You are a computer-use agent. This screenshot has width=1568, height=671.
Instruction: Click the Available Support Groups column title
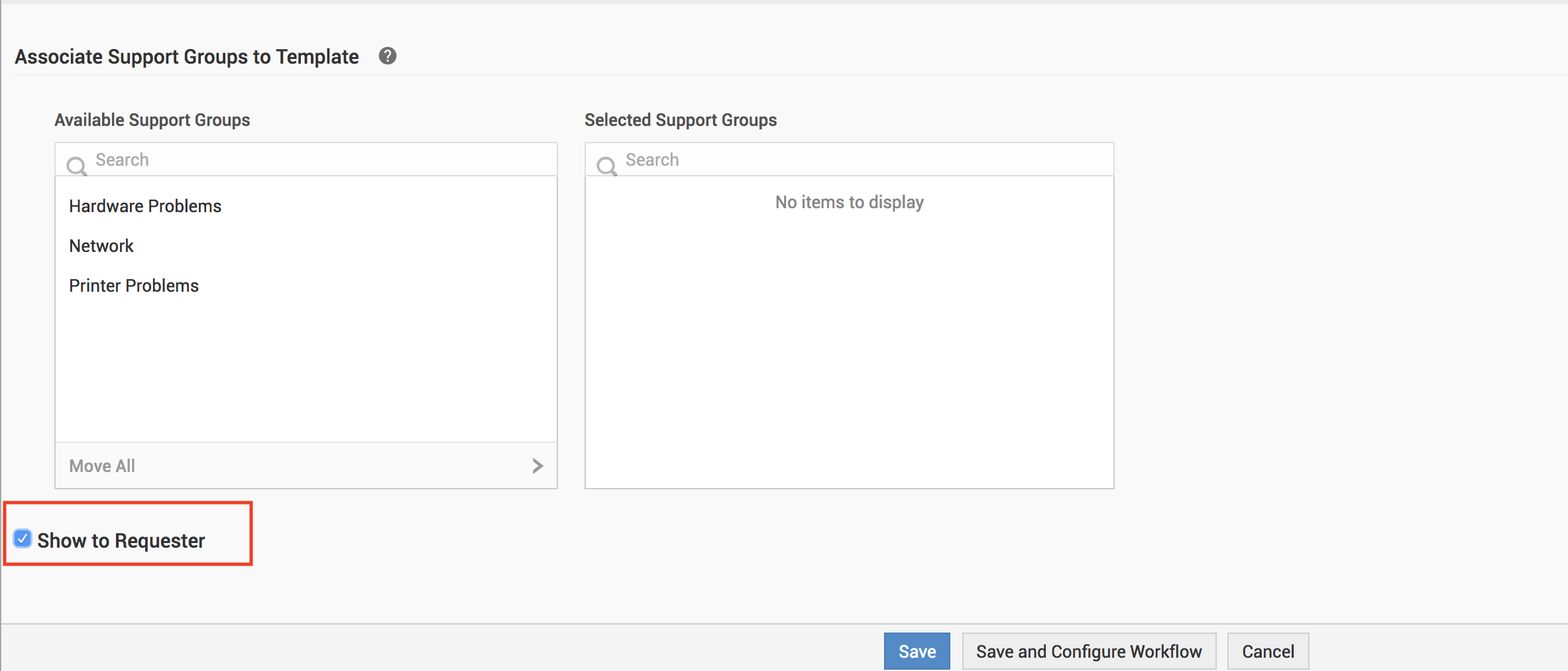[152, 120]
